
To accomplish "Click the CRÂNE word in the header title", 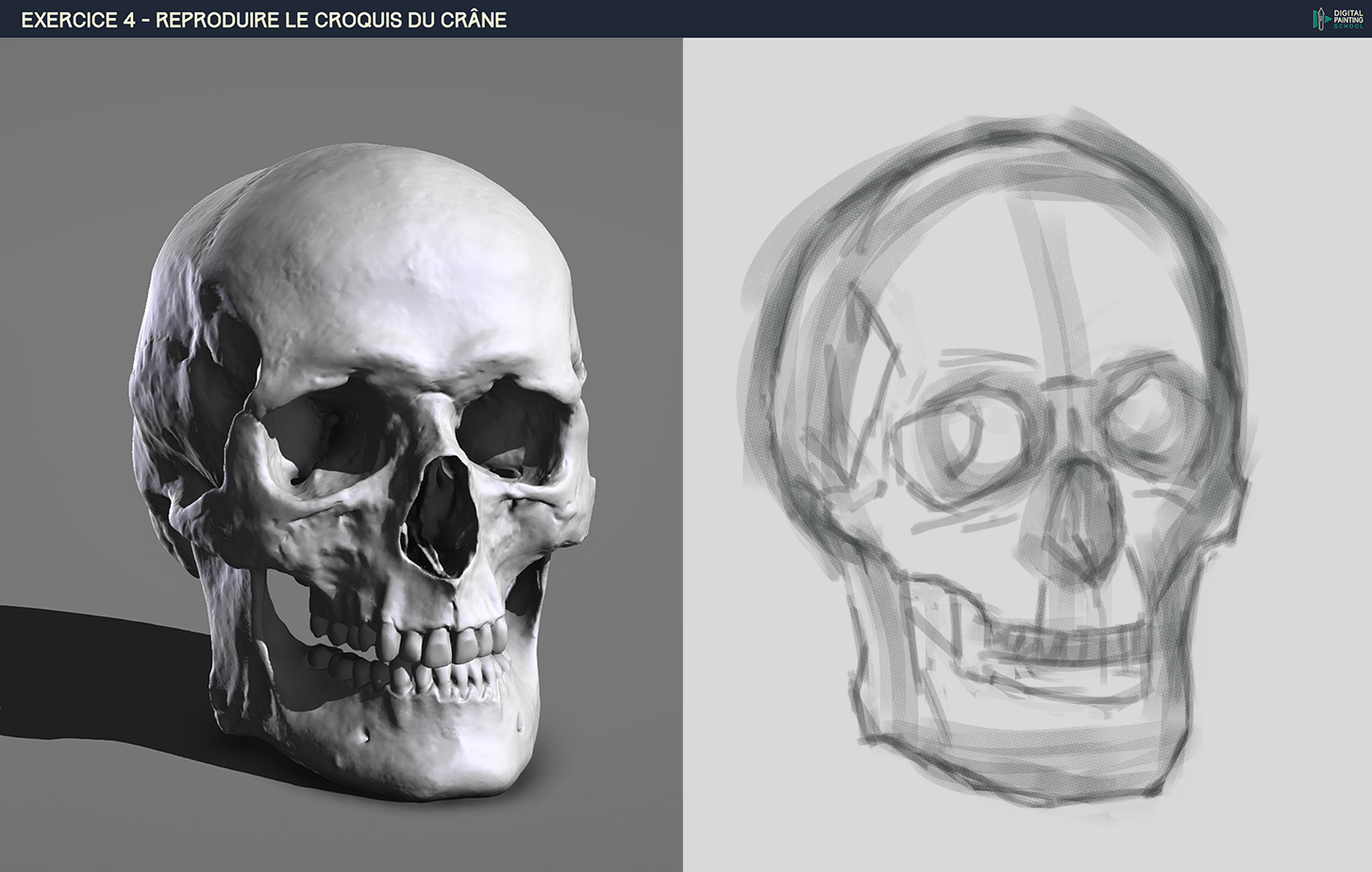I will pyautogui.click(x=477, y=18).
